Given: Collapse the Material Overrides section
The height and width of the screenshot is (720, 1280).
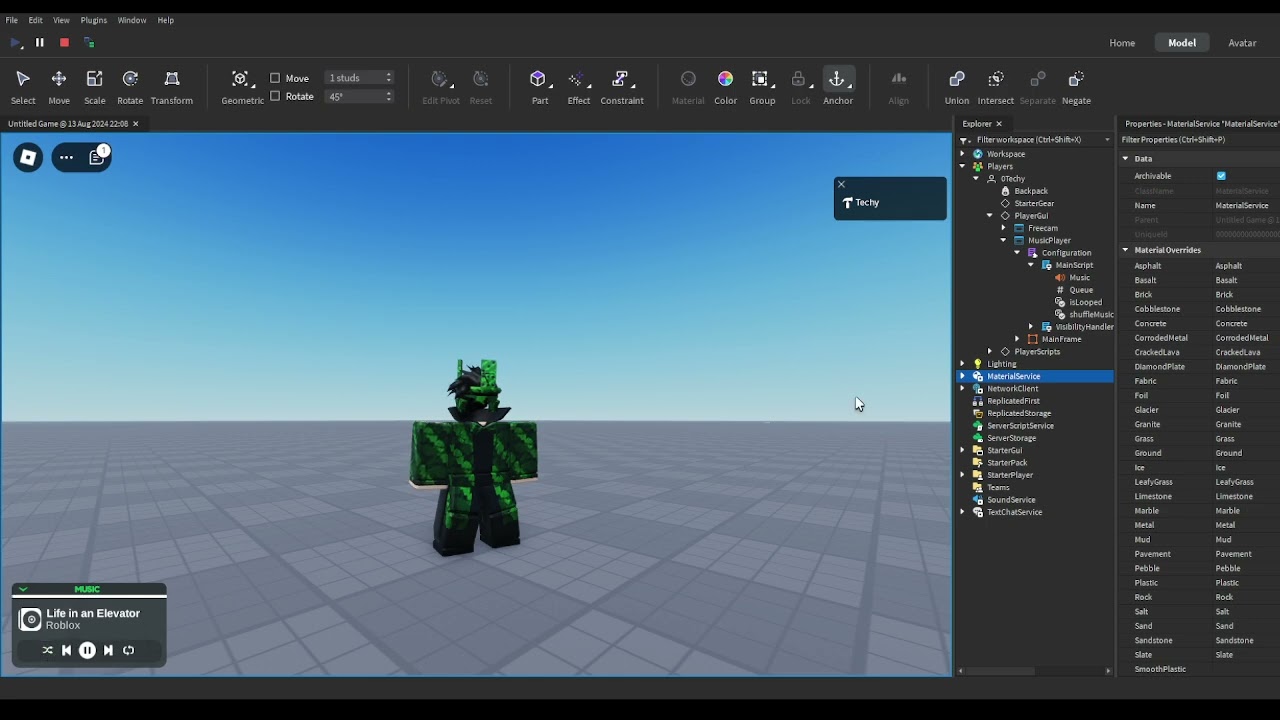Looking at the screenshot, I should click(1125, 250).
